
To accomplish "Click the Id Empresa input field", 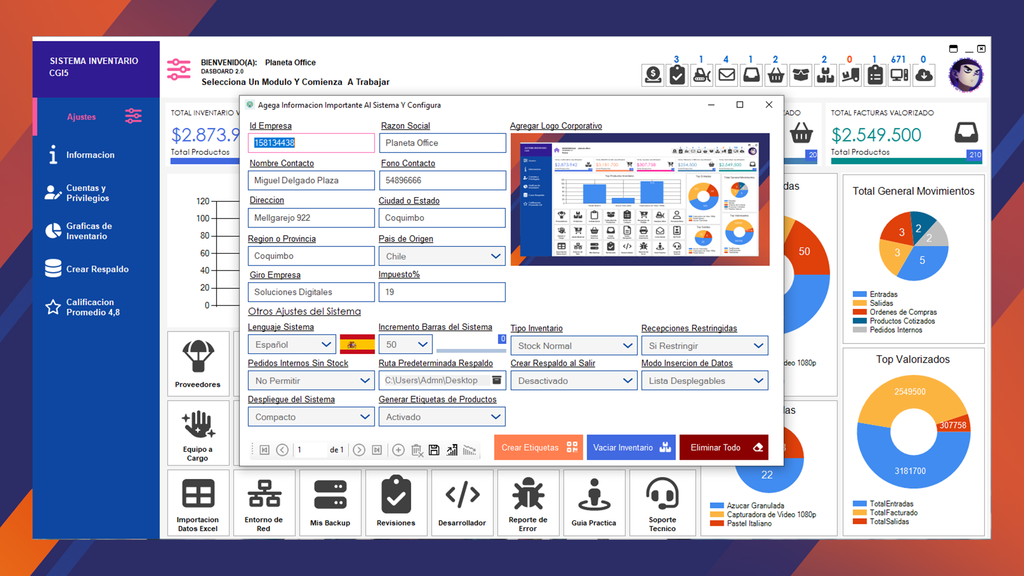I will 311,143.
